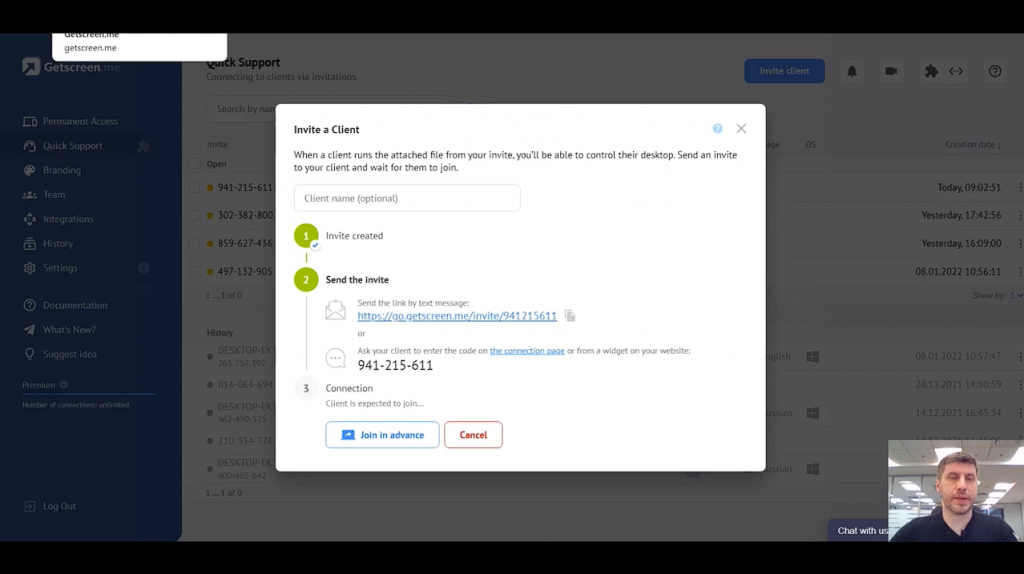Click the puzzle icon beside Quick Support
This screenshot has width=1024, height=574.
143,146
